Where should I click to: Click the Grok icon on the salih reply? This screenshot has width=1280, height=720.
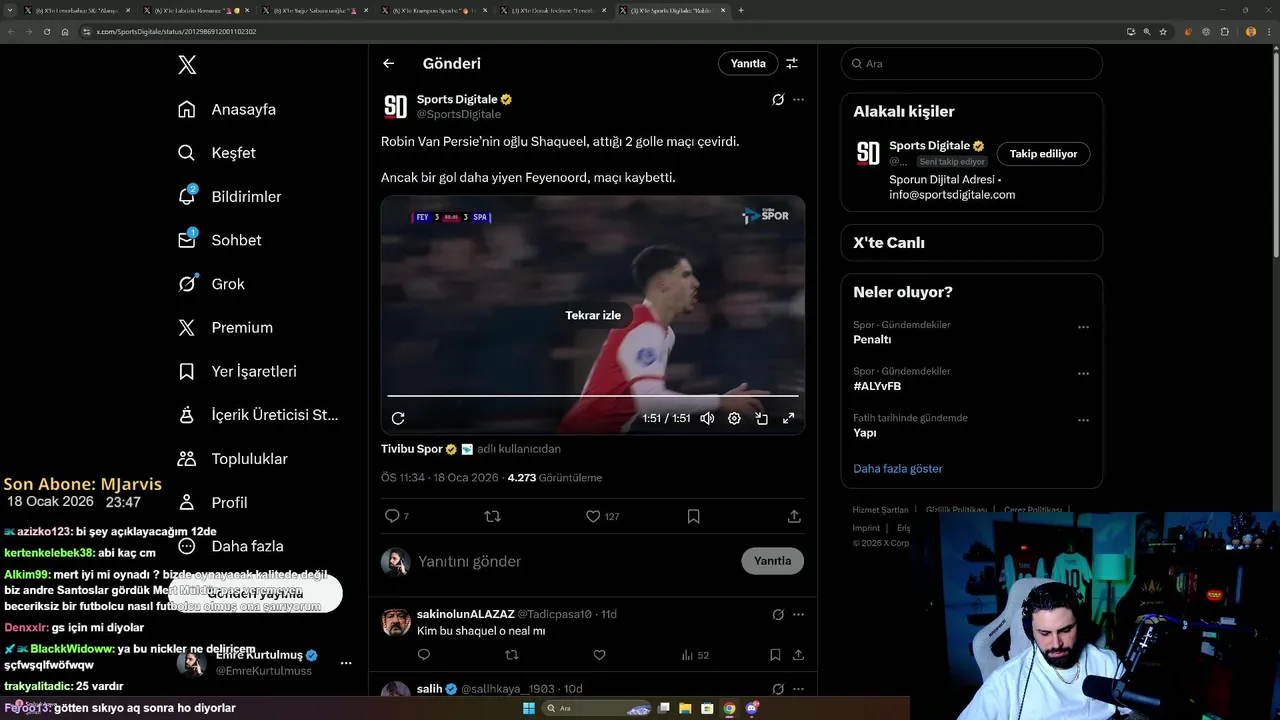click(778, 689)
